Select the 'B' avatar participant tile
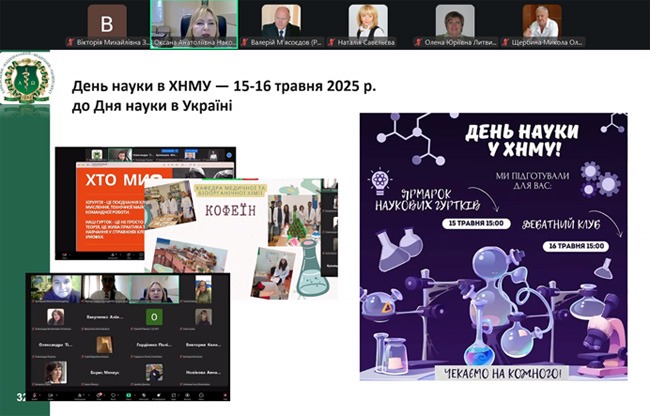The height and width of the screenshot is (416, 650). tap(107, 19)
